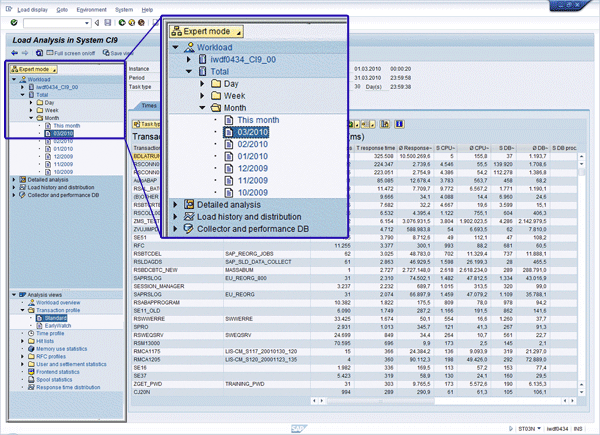Click the blue back arrow under title

15,53
